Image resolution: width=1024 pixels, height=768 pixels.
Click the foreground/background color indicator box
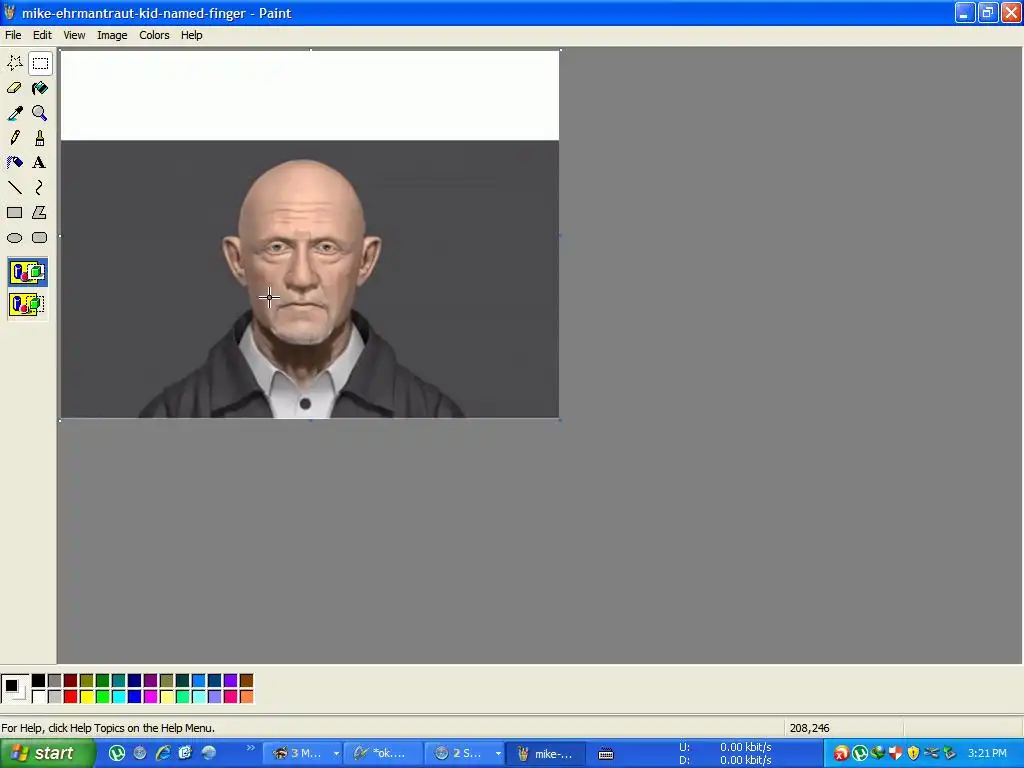click(x=14, y=689)
